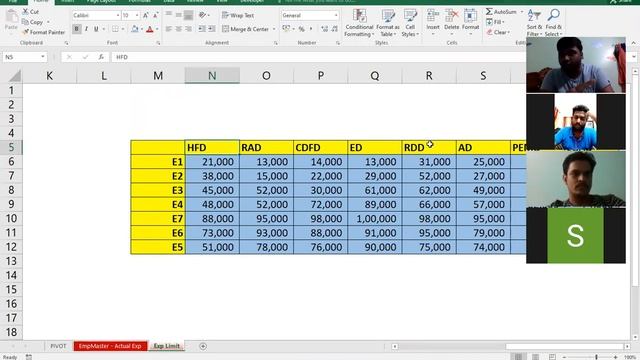The image size is (640, 360).
Task: Toggle center horizontal alignment
Action: tap(178, 29)
